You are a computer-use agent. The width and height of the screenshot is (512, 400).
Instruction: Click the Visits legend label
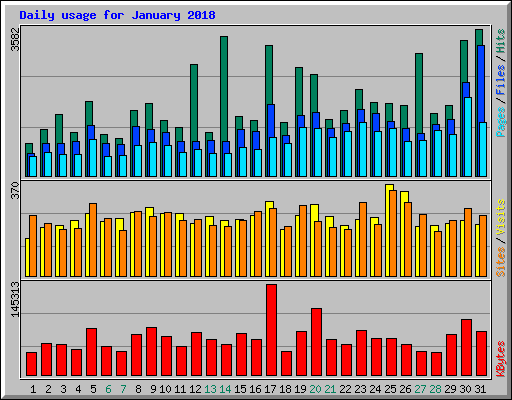pyautogui.click(x=500, y=218)
